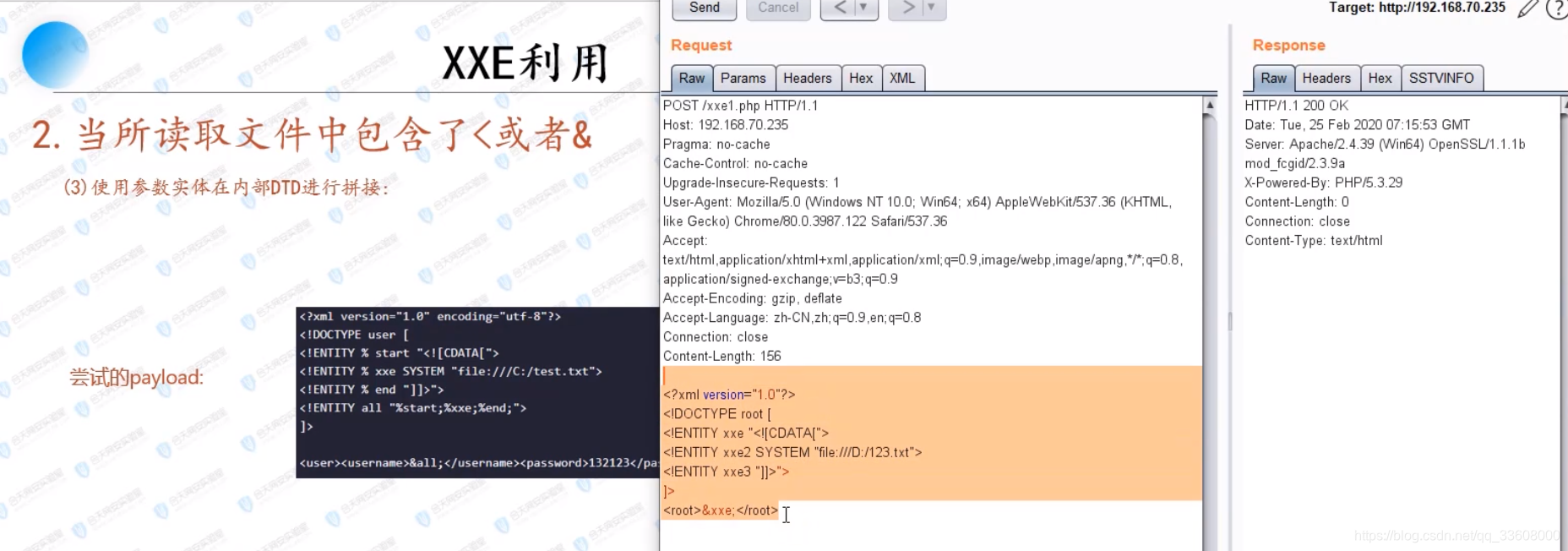Click the Pragma: no-cache line
The height and width of the screenshot is (551, 1568).
point(716,145)
